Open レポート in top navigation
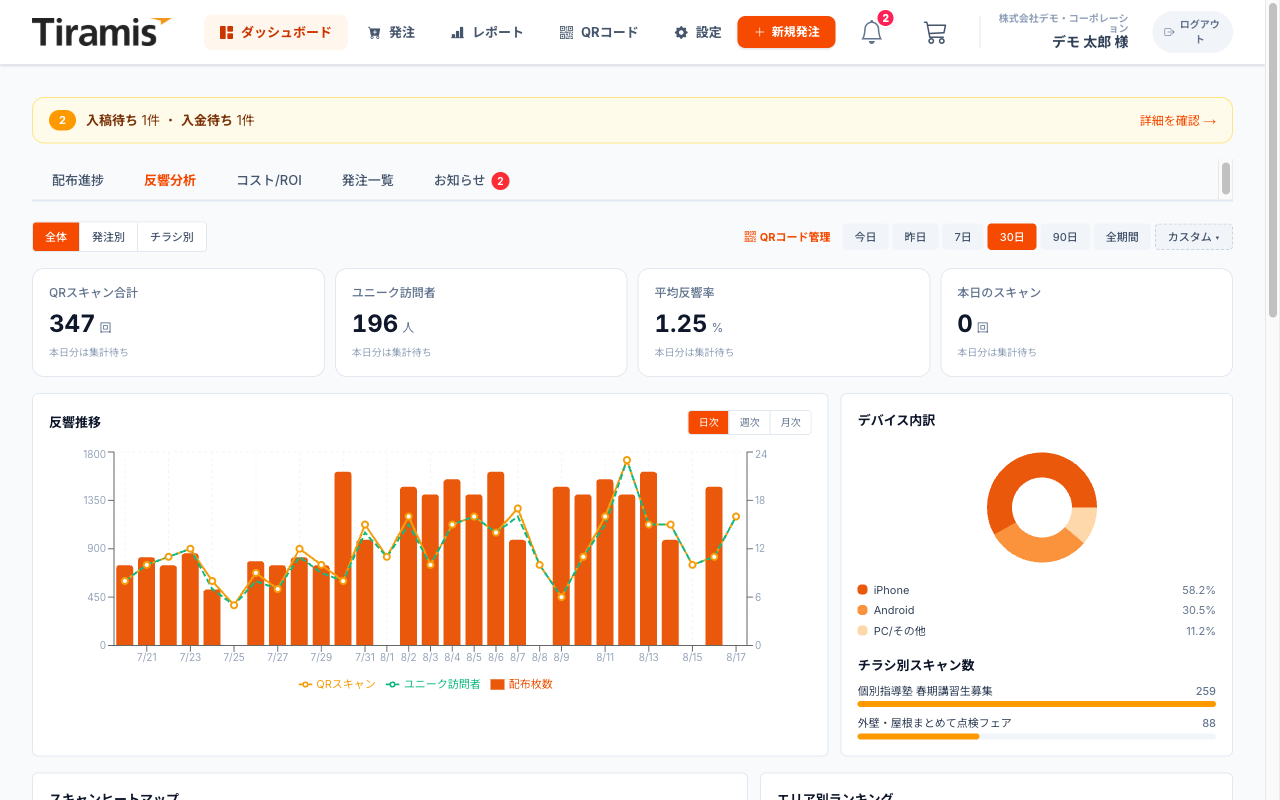Screen dimensions: 1280x800 coord(487,32)
